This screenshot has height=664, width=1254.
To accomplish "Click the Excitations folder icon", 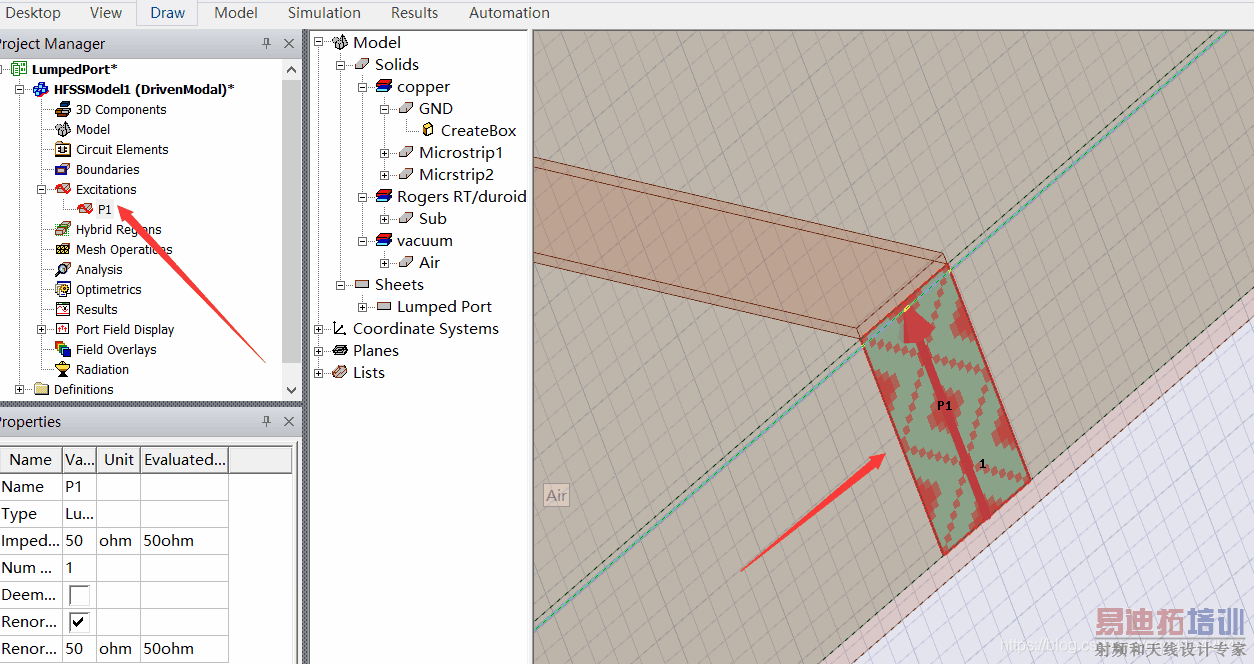I will point(63,189).
